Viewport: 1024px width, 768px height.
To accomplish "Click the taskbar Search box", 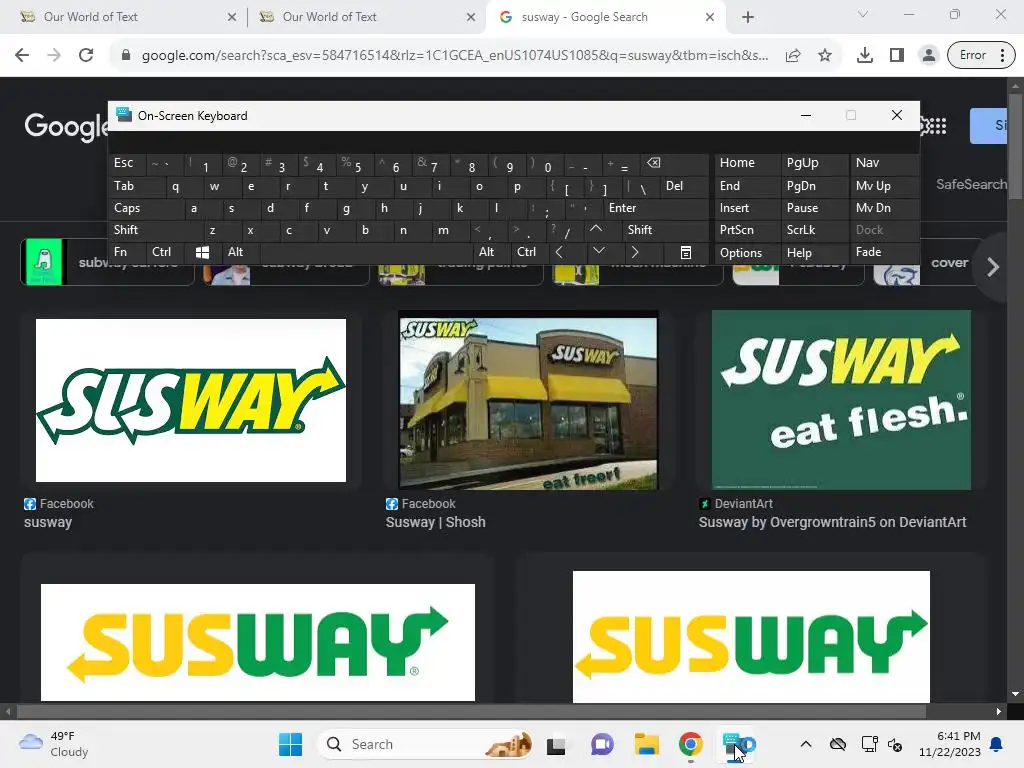I will tap(426, 744).
